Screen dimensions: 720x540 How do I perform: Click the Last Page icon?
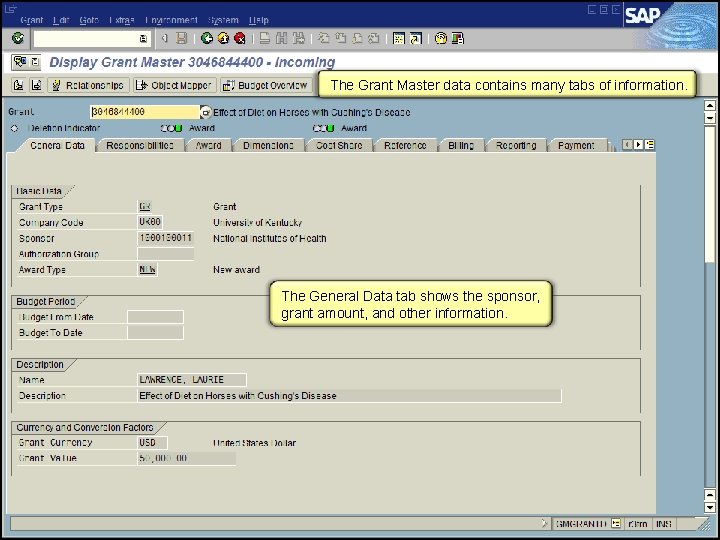pos(374,38)
